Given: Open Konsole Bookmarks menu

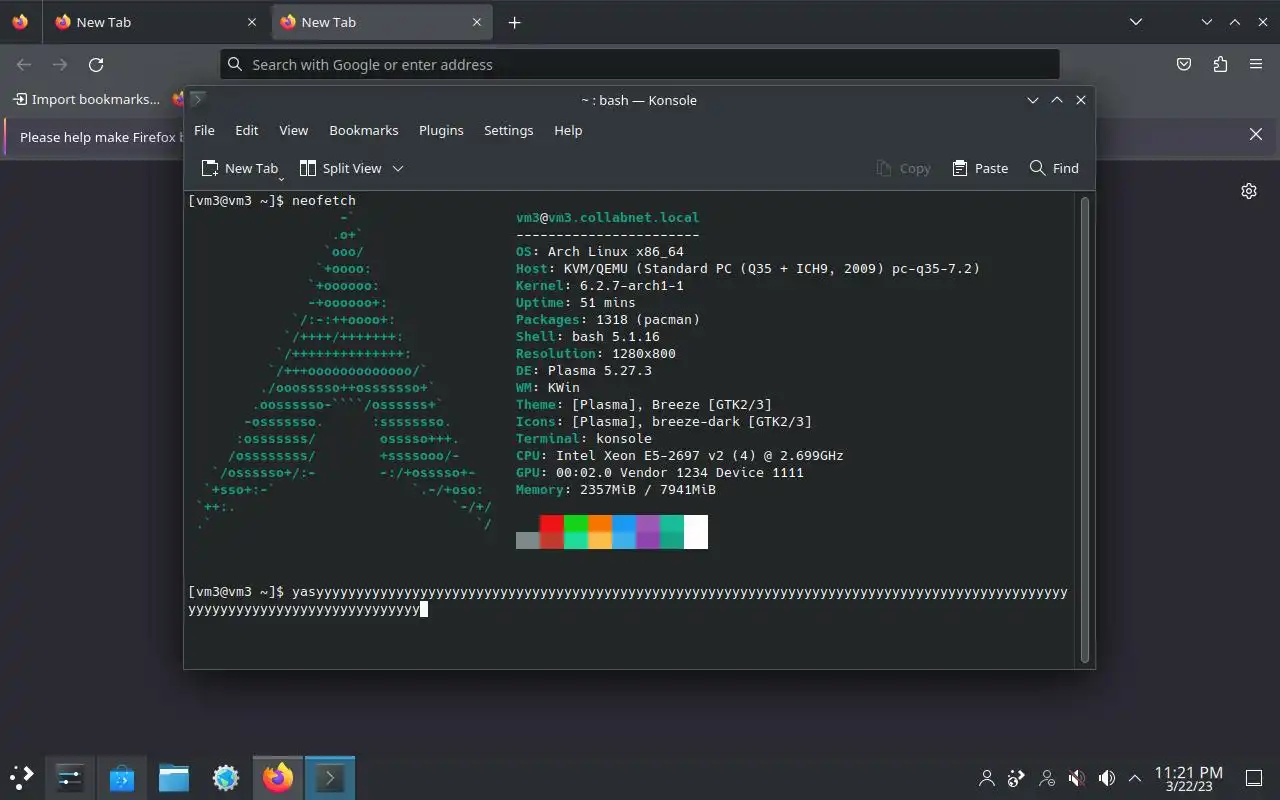Looking at the screenshot, I should click(x=364, y=130).
